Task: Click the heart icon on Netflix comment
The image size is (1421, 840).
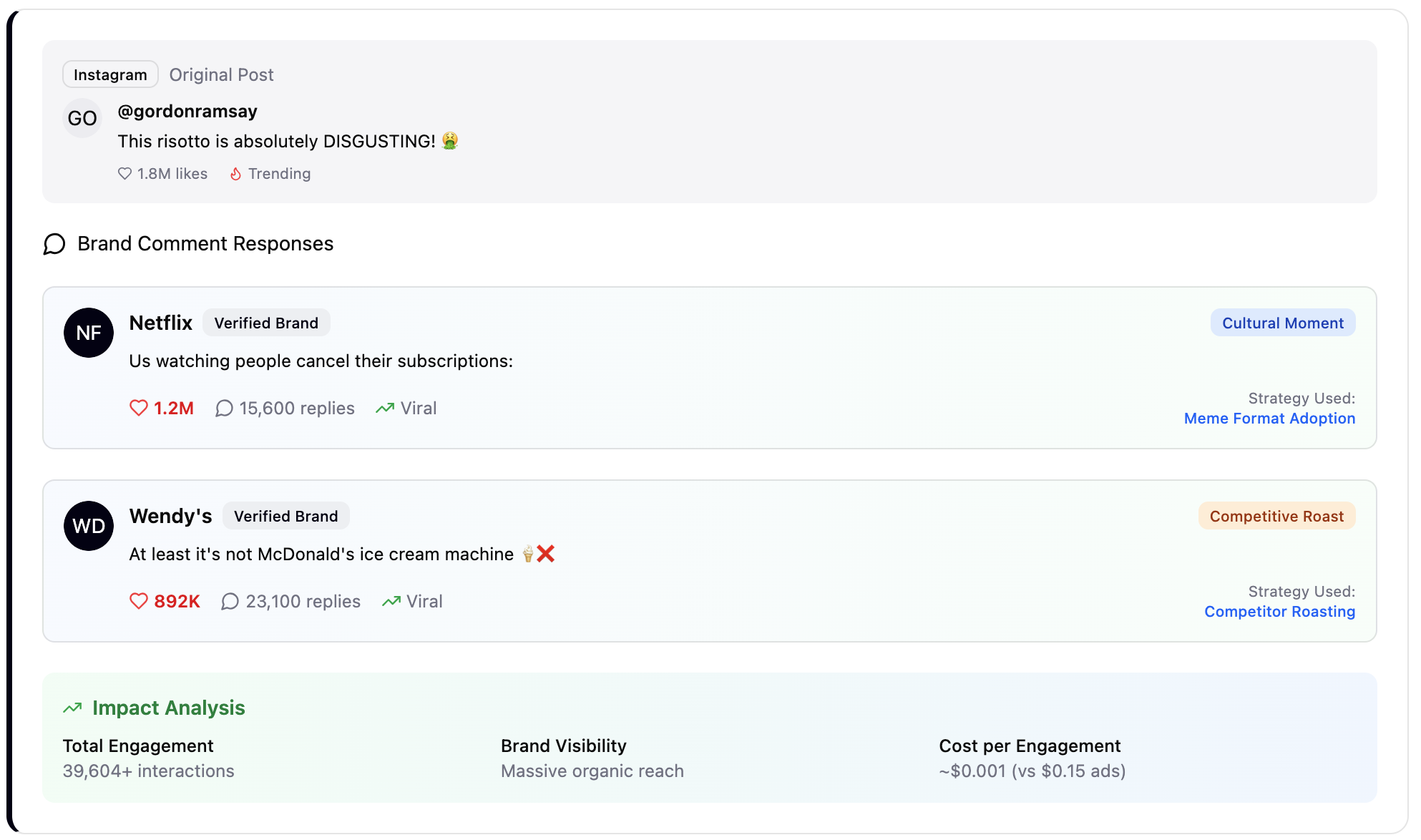Action: 138,408
